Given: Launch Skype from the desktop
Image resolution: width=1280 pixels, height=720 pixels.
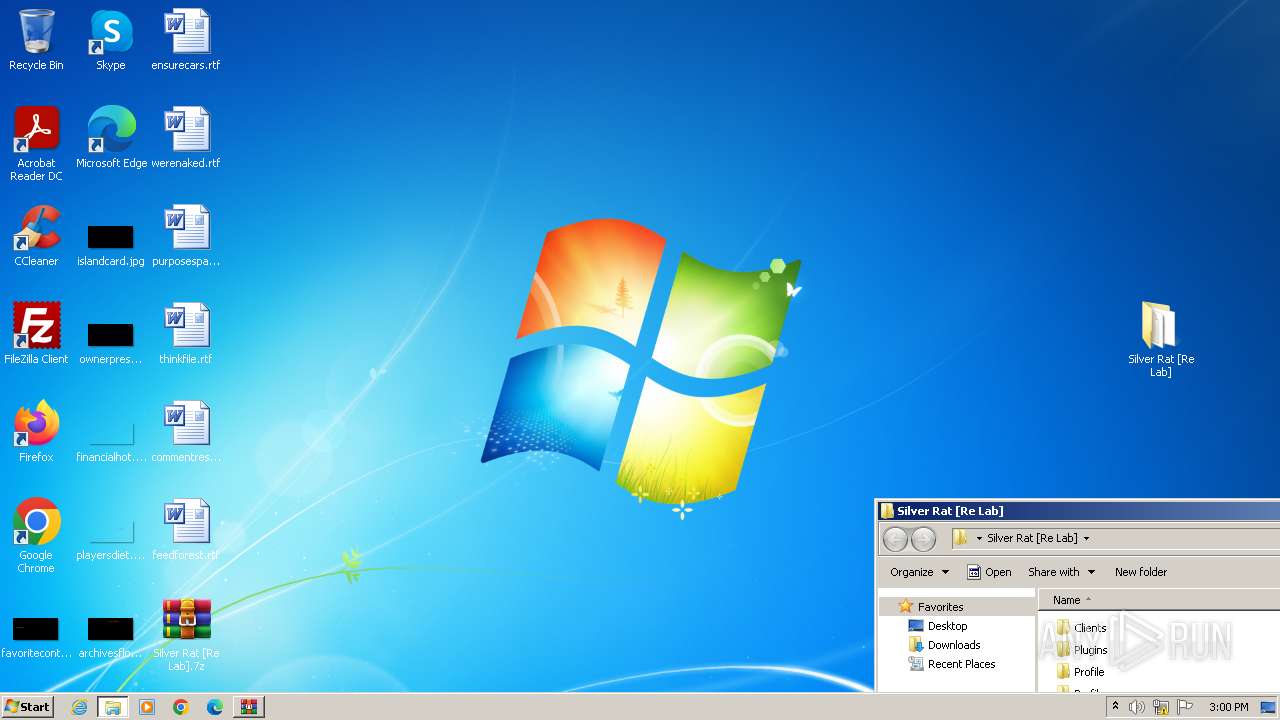Looking at the screenshot, I should (x=110, y=40).
